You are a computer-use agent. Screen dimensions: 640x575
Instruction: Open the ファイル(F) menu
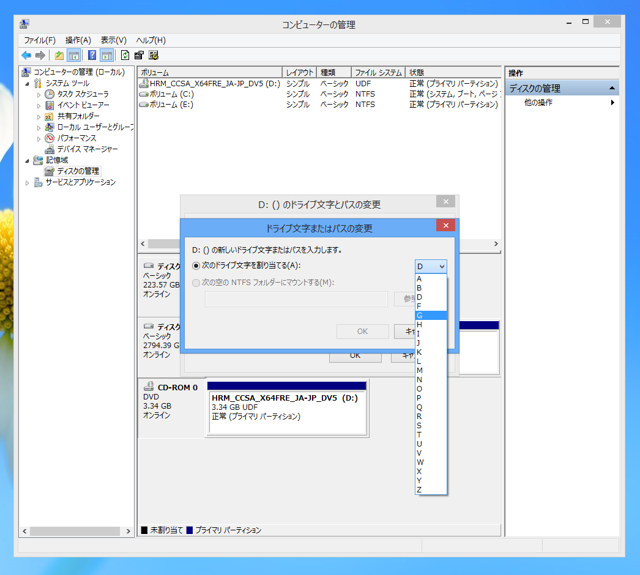[40, 40]
